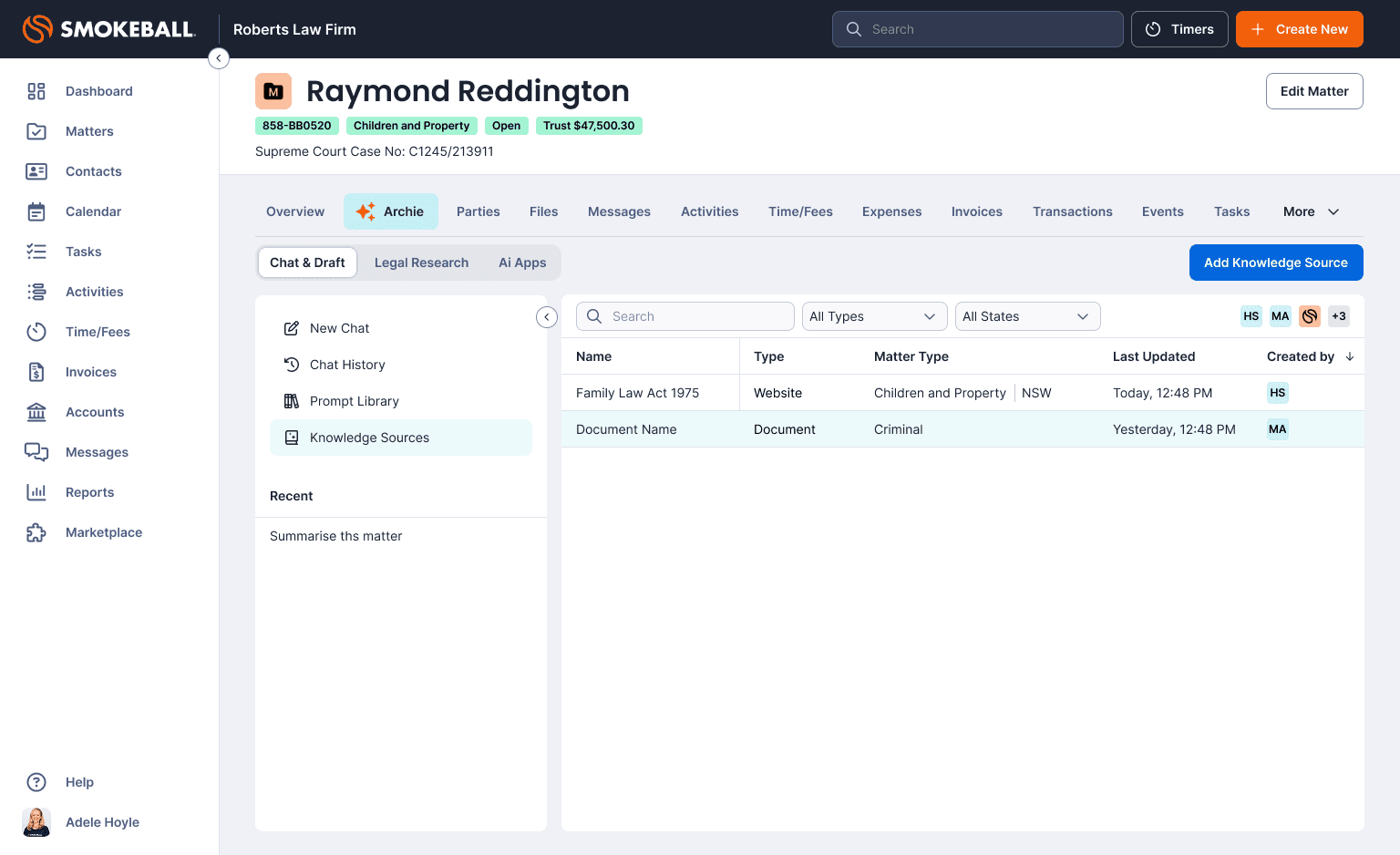
Task: Click the Children and Property tag
Action: pos(412,126)
